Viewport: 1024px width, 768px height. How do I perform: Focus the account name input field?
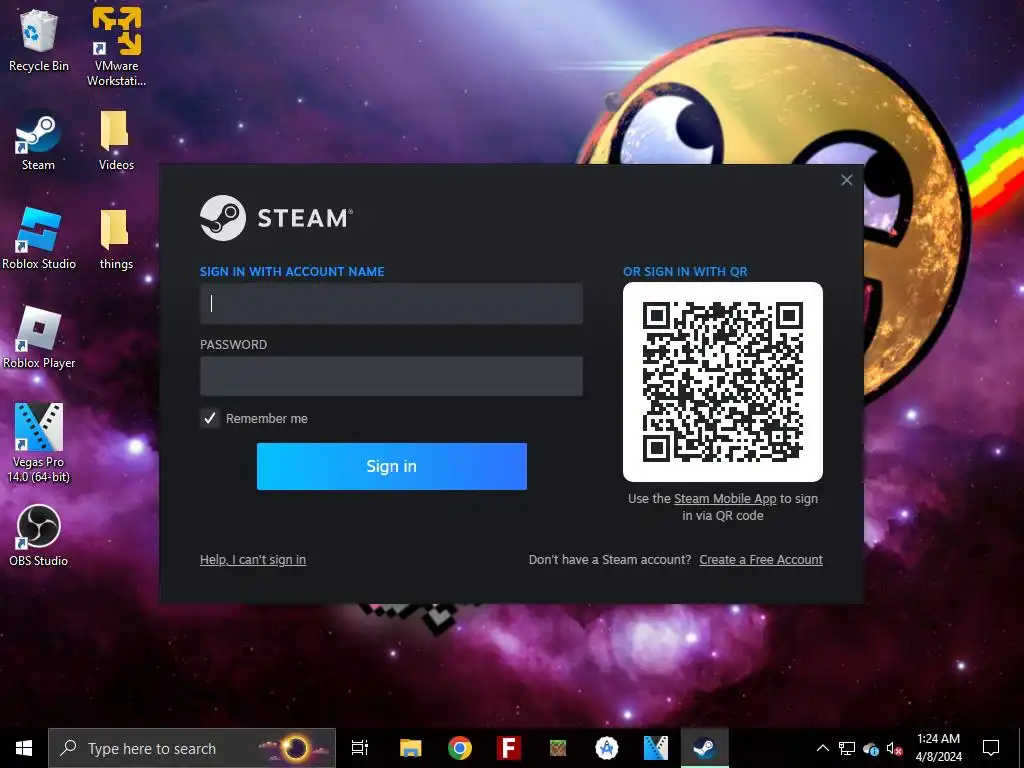click(x=391, y=304)
